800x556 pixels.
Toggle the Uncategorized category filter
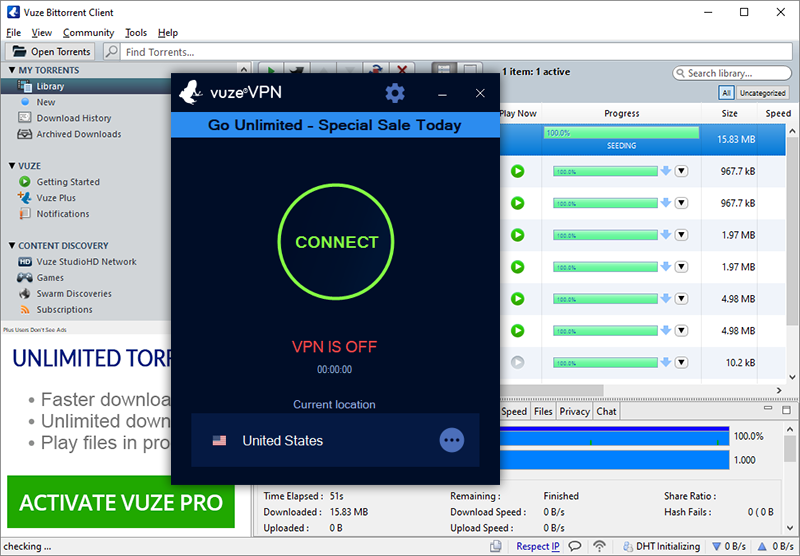coord(762,93)
